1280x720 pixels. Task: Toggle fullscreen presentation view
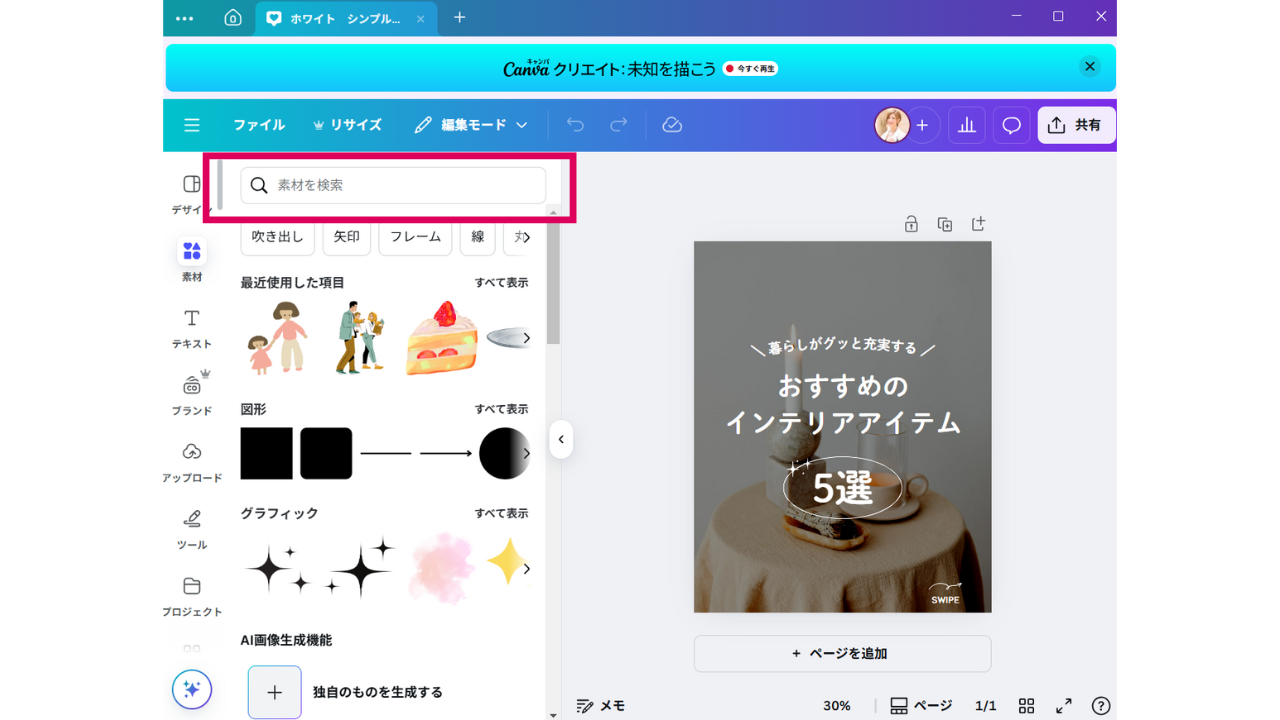1064,706
